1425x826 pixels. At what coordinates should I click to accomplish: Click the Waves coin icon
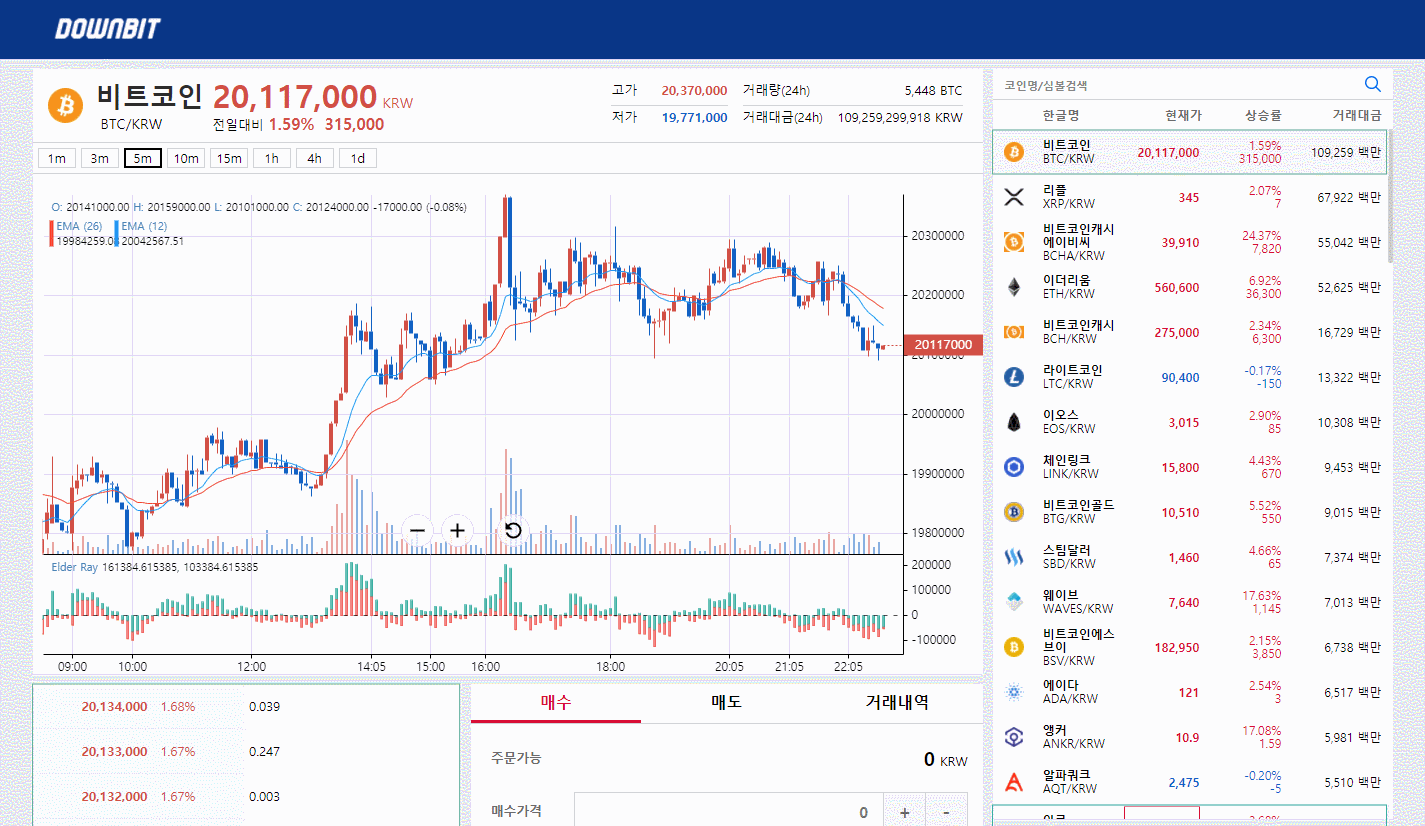click(1014, 602)
